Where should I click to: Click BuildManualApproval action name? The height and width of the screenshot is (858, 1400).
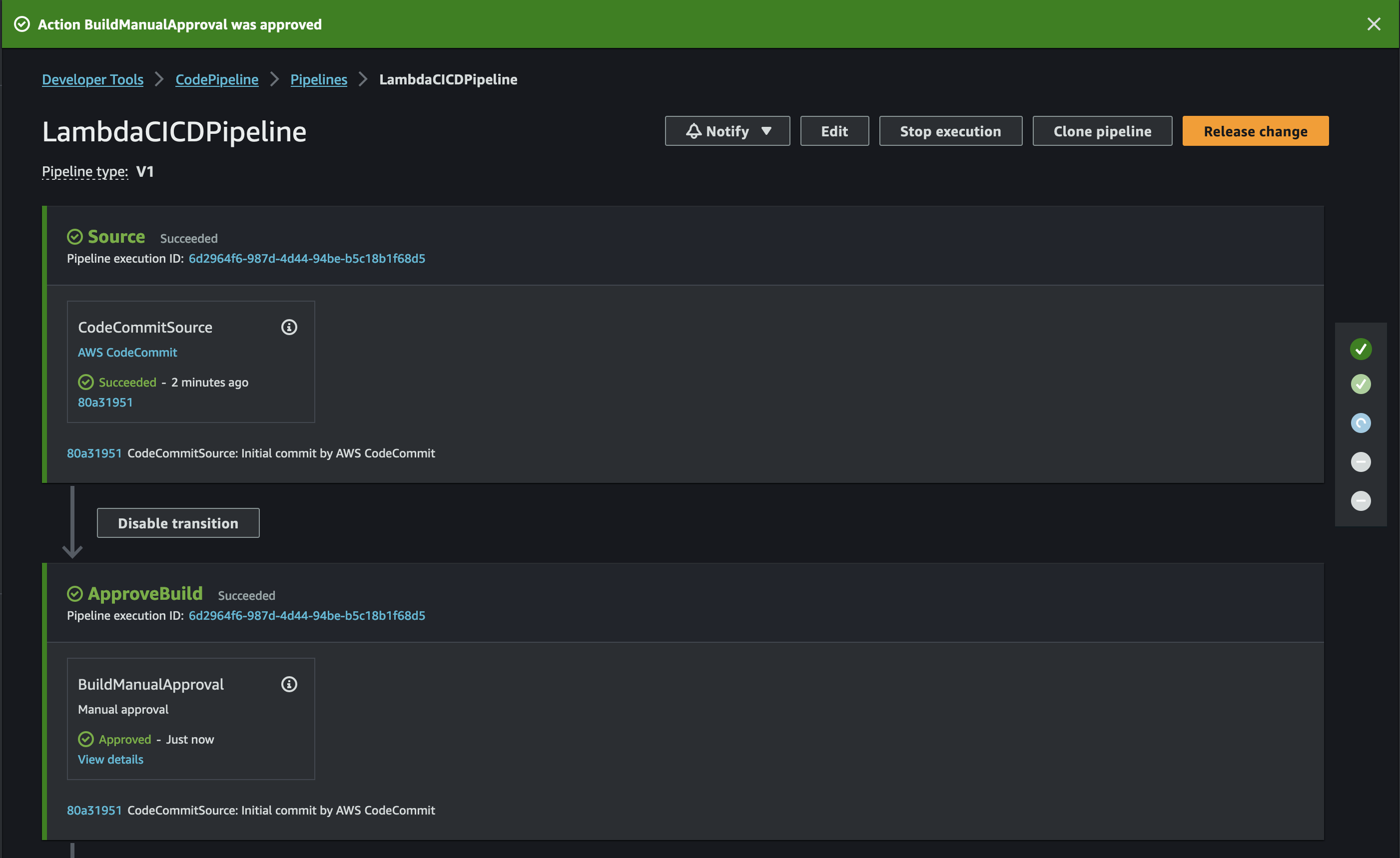coord(150,684)
